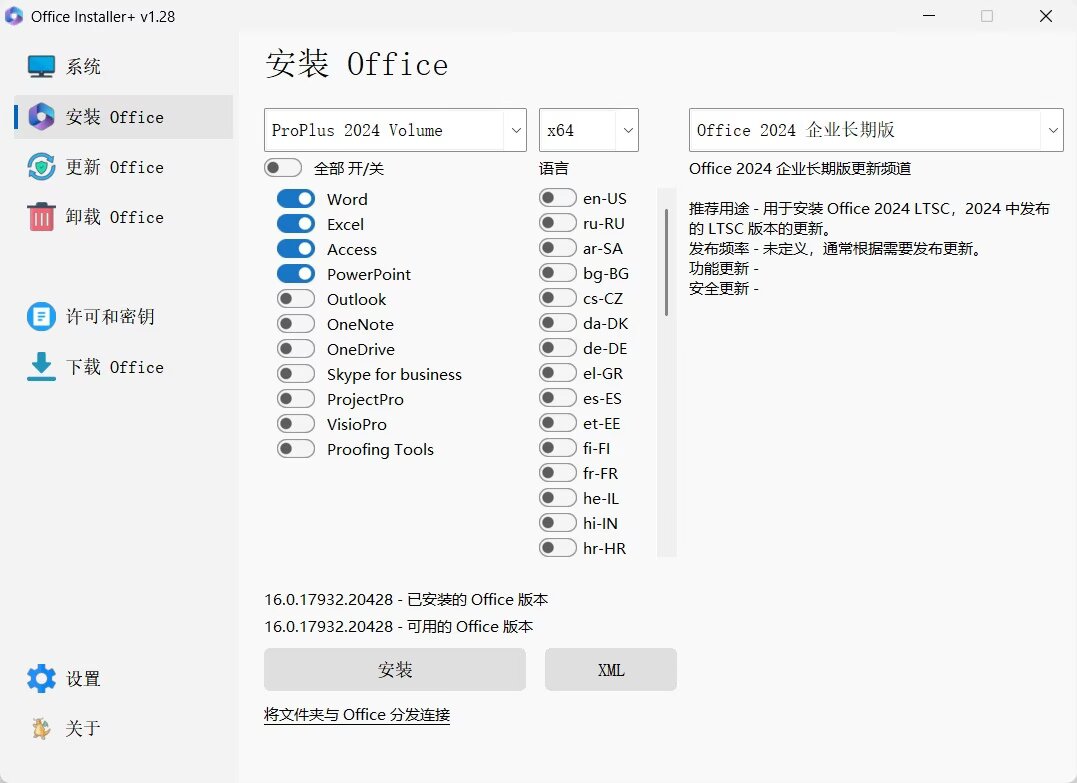Viewport: 1077px width, 783px height.
Task: Click the XML button
Action: pos(611,670)
